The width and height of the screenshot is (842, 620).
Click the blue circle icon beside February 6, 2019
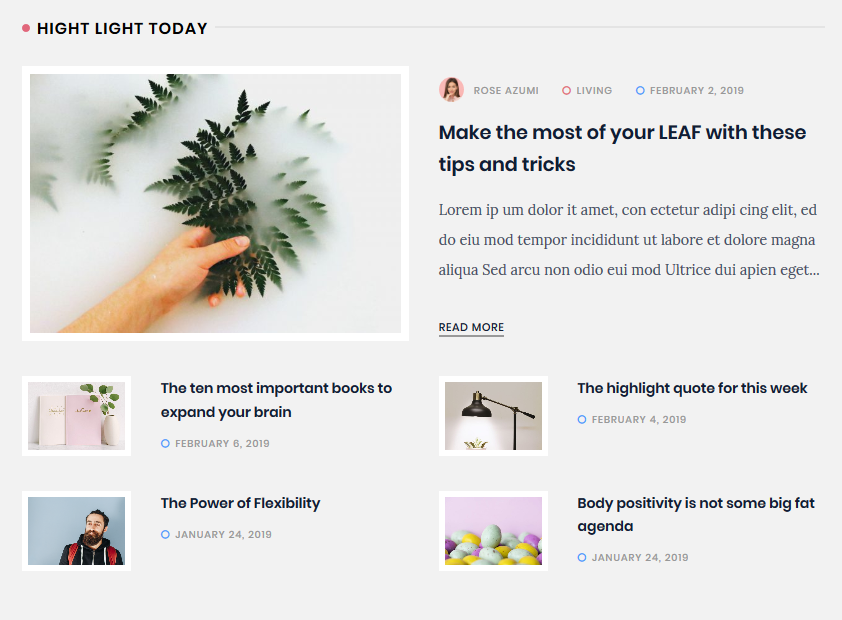click(165, 443)
